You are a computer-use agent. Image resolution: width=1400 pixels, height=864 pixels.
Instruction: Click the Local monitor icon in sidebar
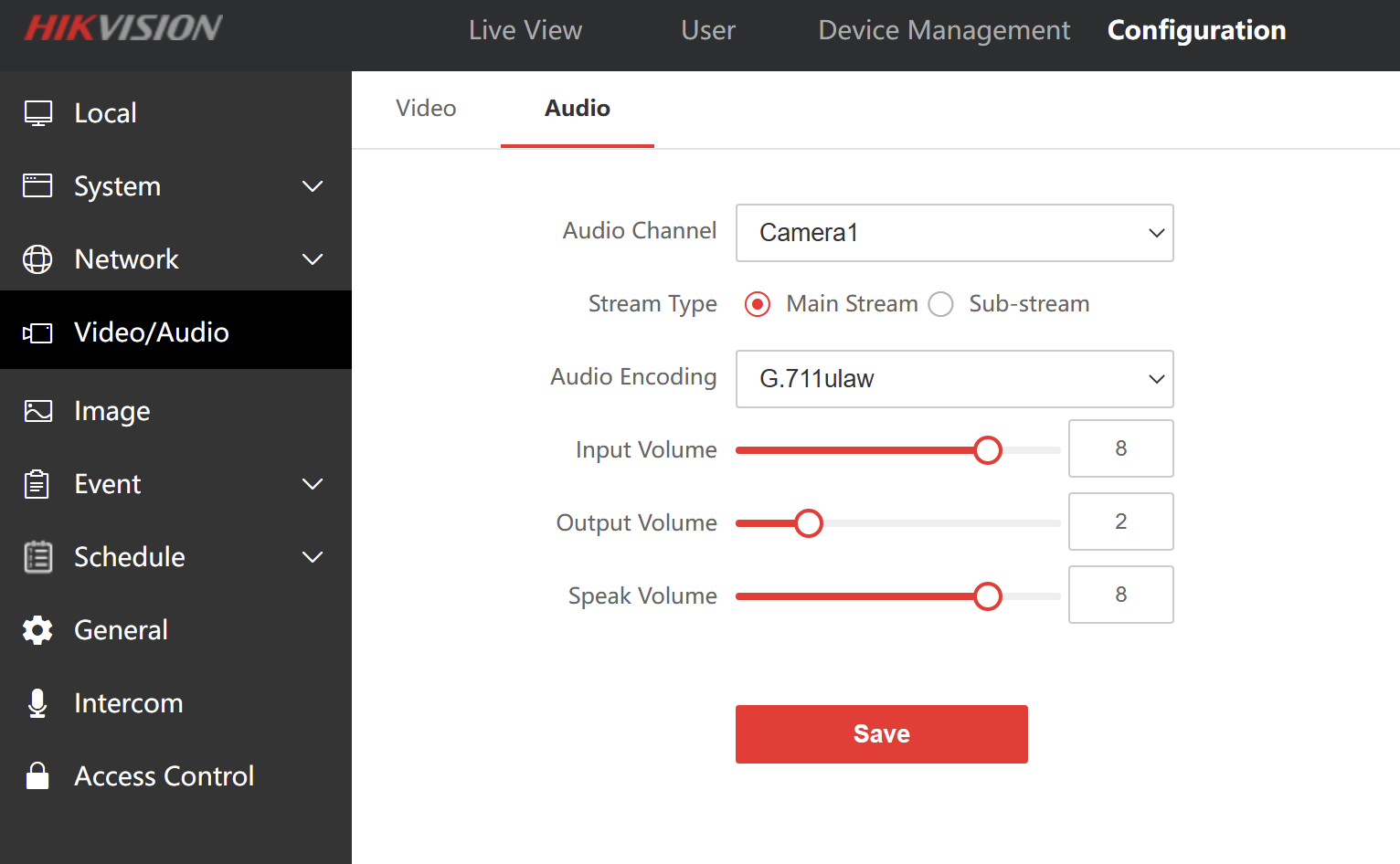[37, 113]
